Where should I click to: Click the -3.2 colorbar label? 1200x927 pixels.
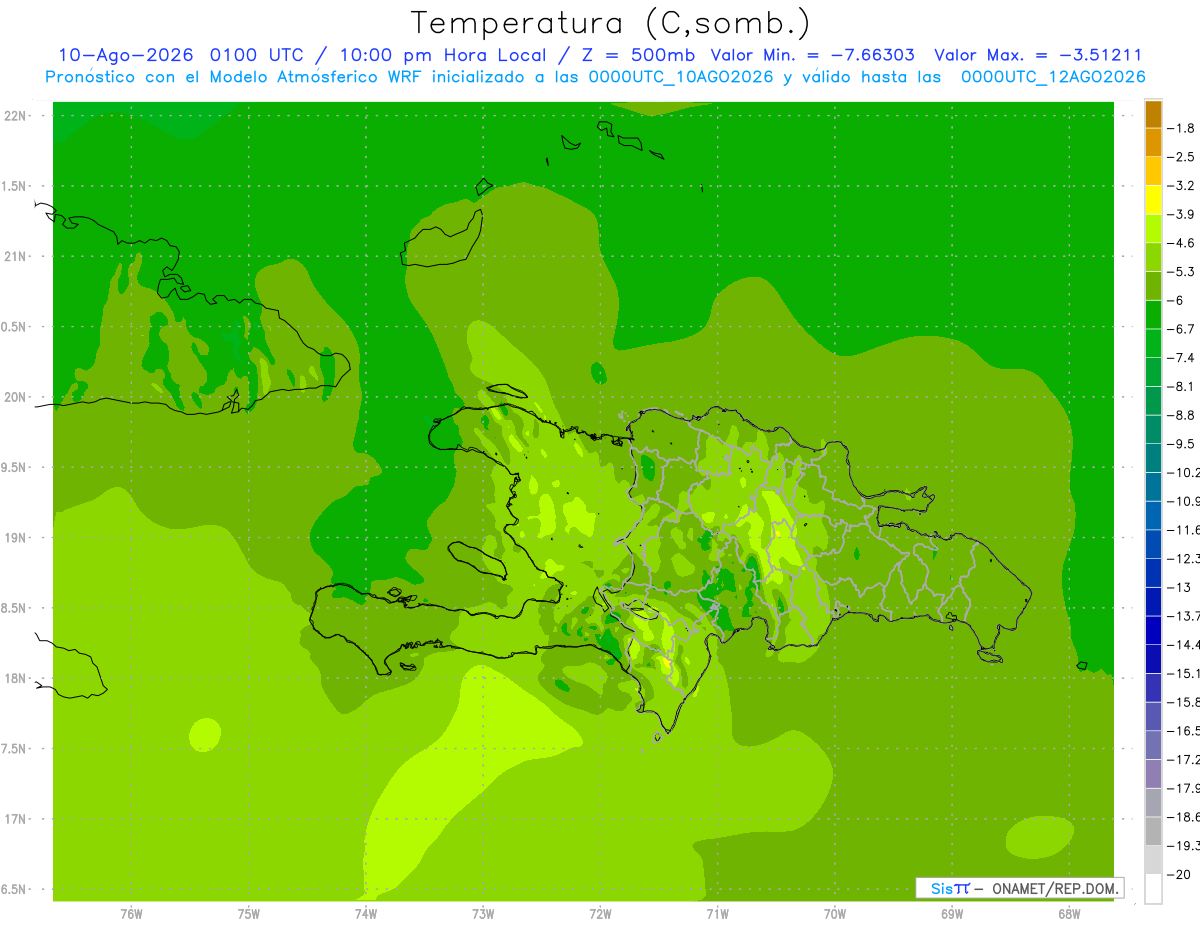tap(1180, 186)
